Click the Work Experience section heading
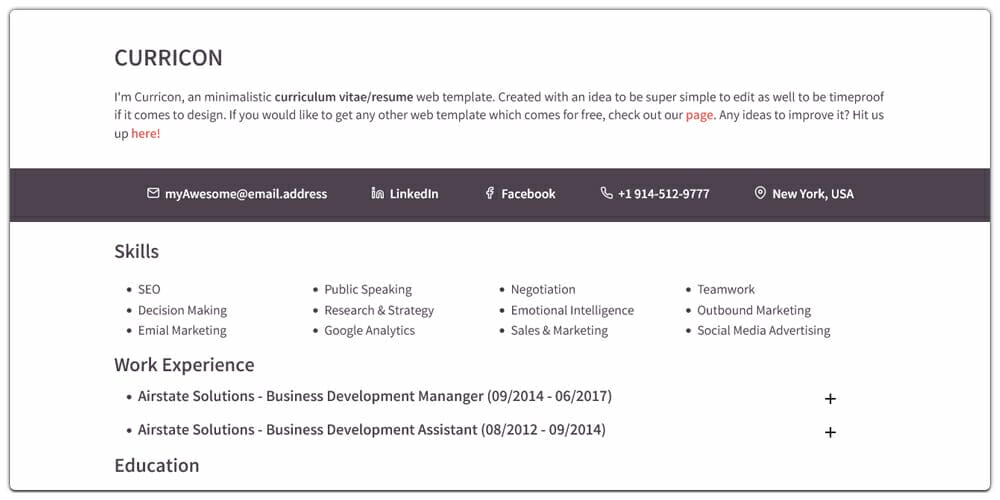Image resolution: width=1000 pixels, height=500 pixels. (x=184, y=365)
